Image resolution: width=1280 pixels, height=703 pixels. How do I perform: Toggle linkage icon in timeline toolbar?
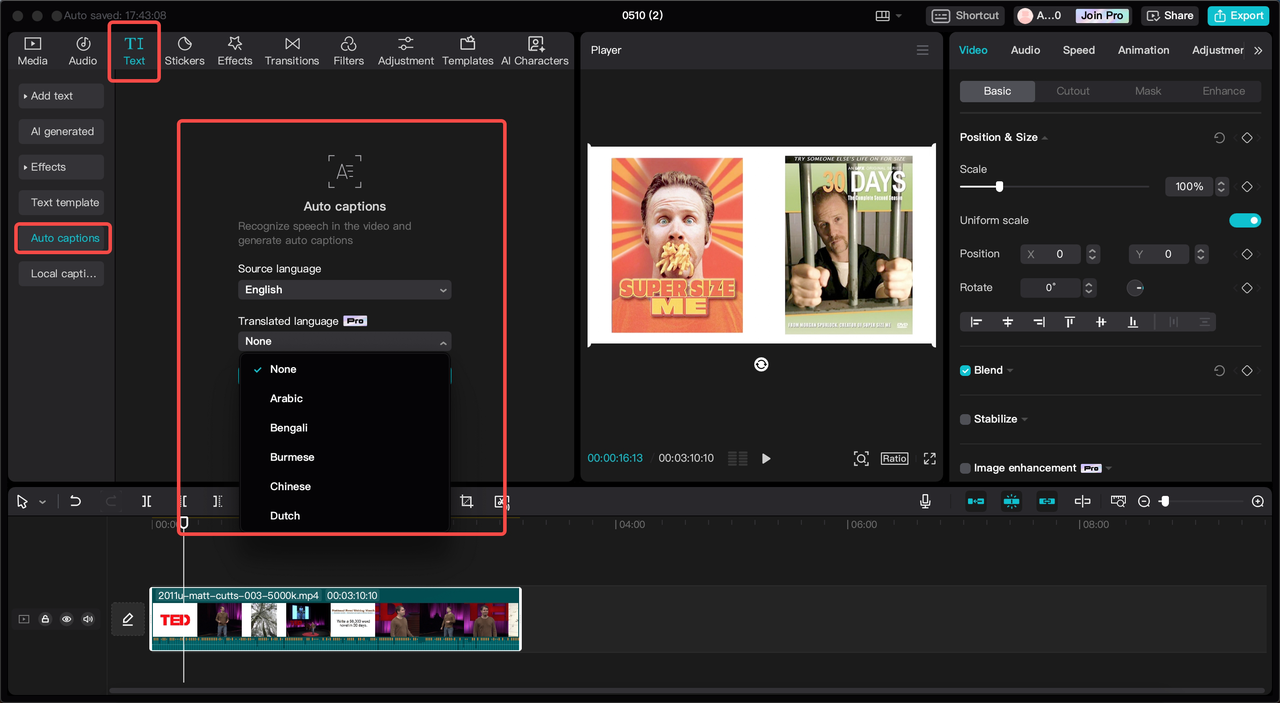pyautogui.click(x=1047, y=500)
